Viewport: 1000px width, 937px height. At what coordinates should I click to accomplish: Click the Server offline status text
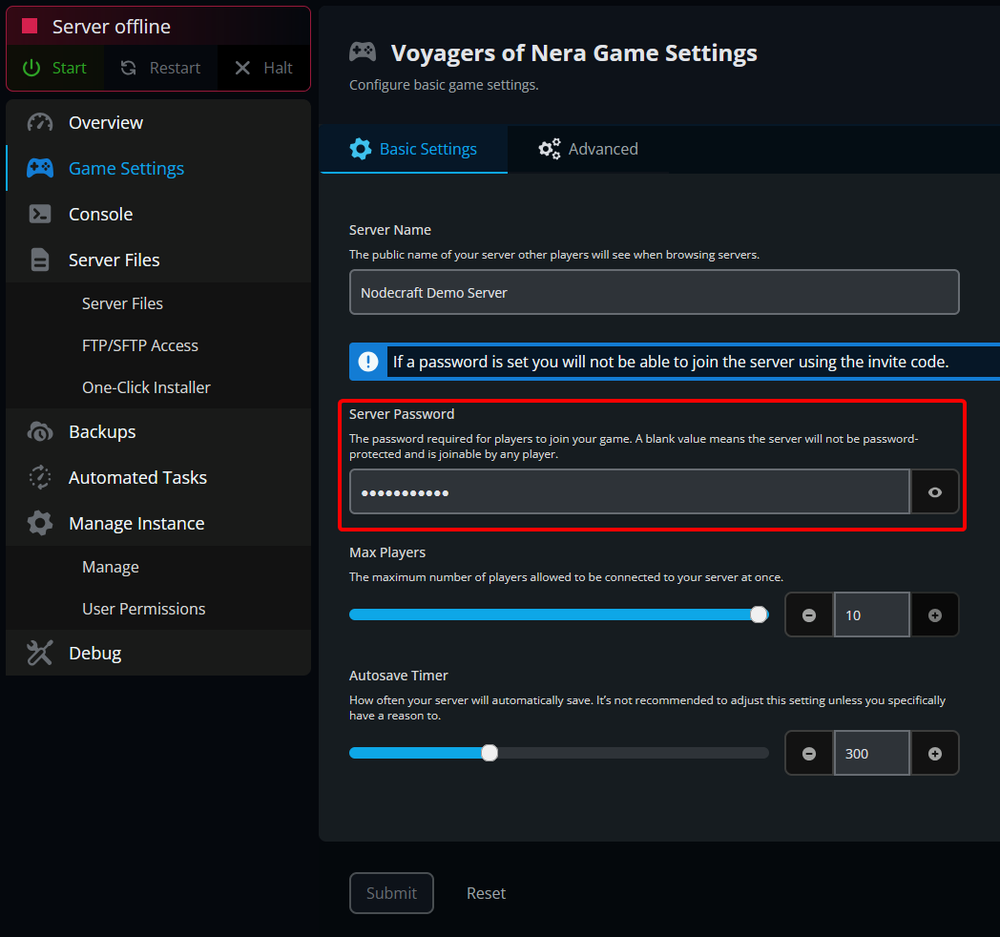coord(111,26)
